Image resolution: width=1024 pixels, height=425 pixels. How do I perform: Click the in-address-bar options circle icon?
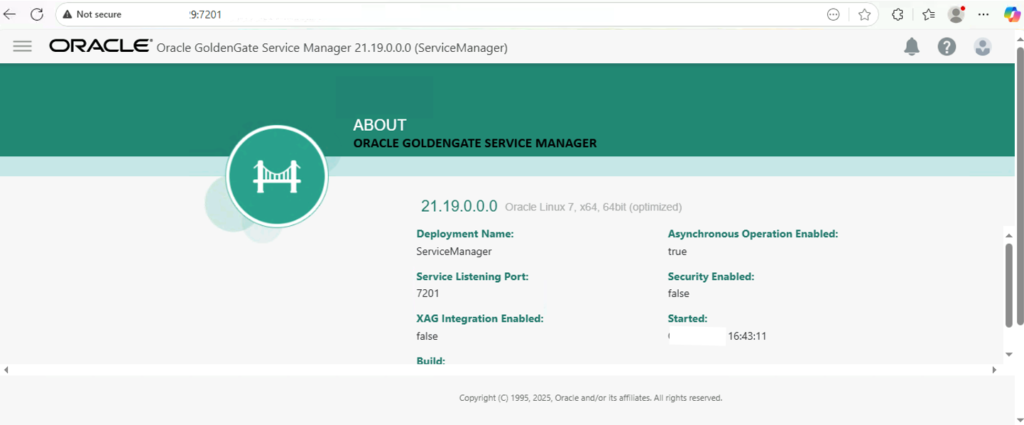pyautogui.click(x=833, y=14)
